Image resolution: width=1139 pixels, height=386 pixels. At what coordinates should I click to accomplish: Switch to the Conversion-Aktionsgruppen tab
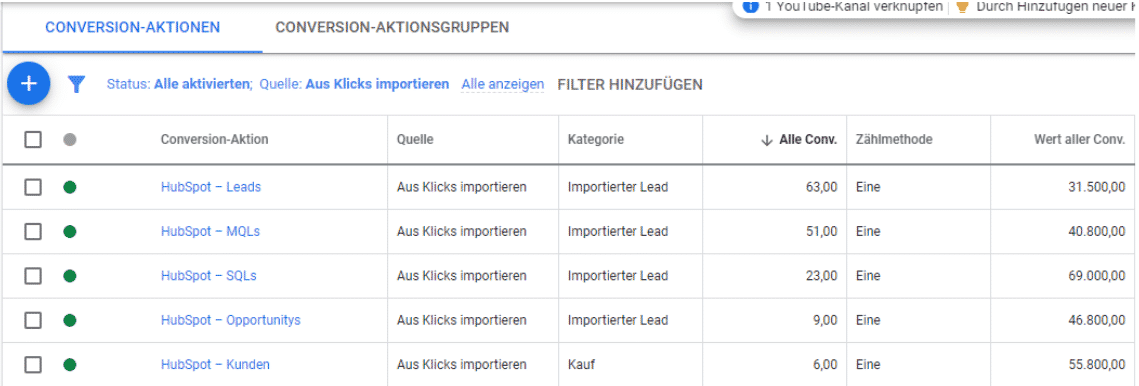(392, 28)
